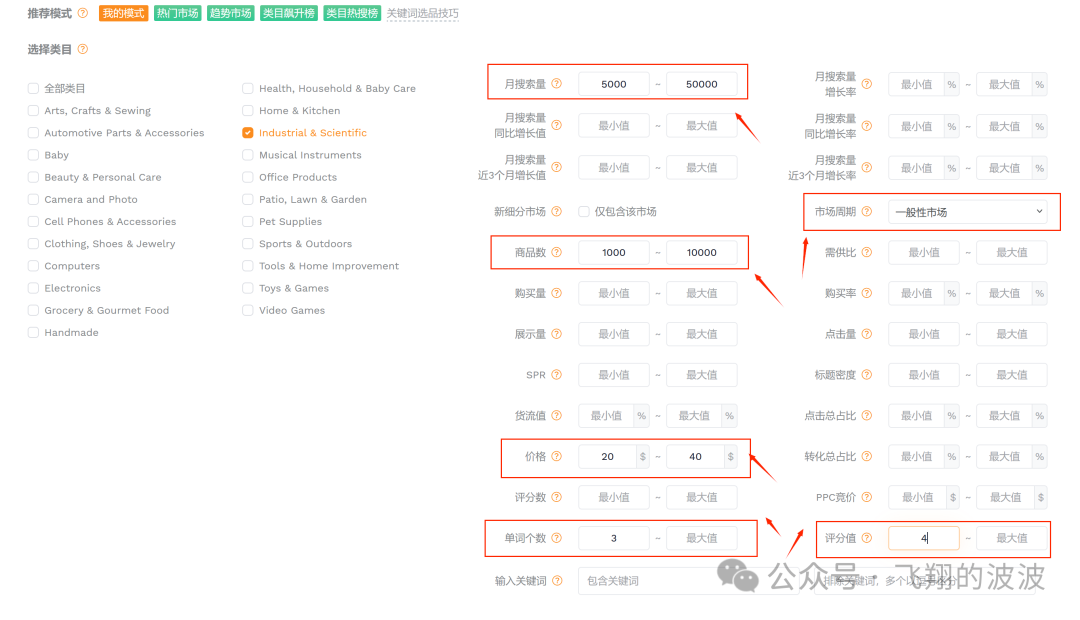Viewport: 1080px width, 620px height.
Task: Click help icon beside 选择类目
Action: pyautogui.click(x=83, y=49)
